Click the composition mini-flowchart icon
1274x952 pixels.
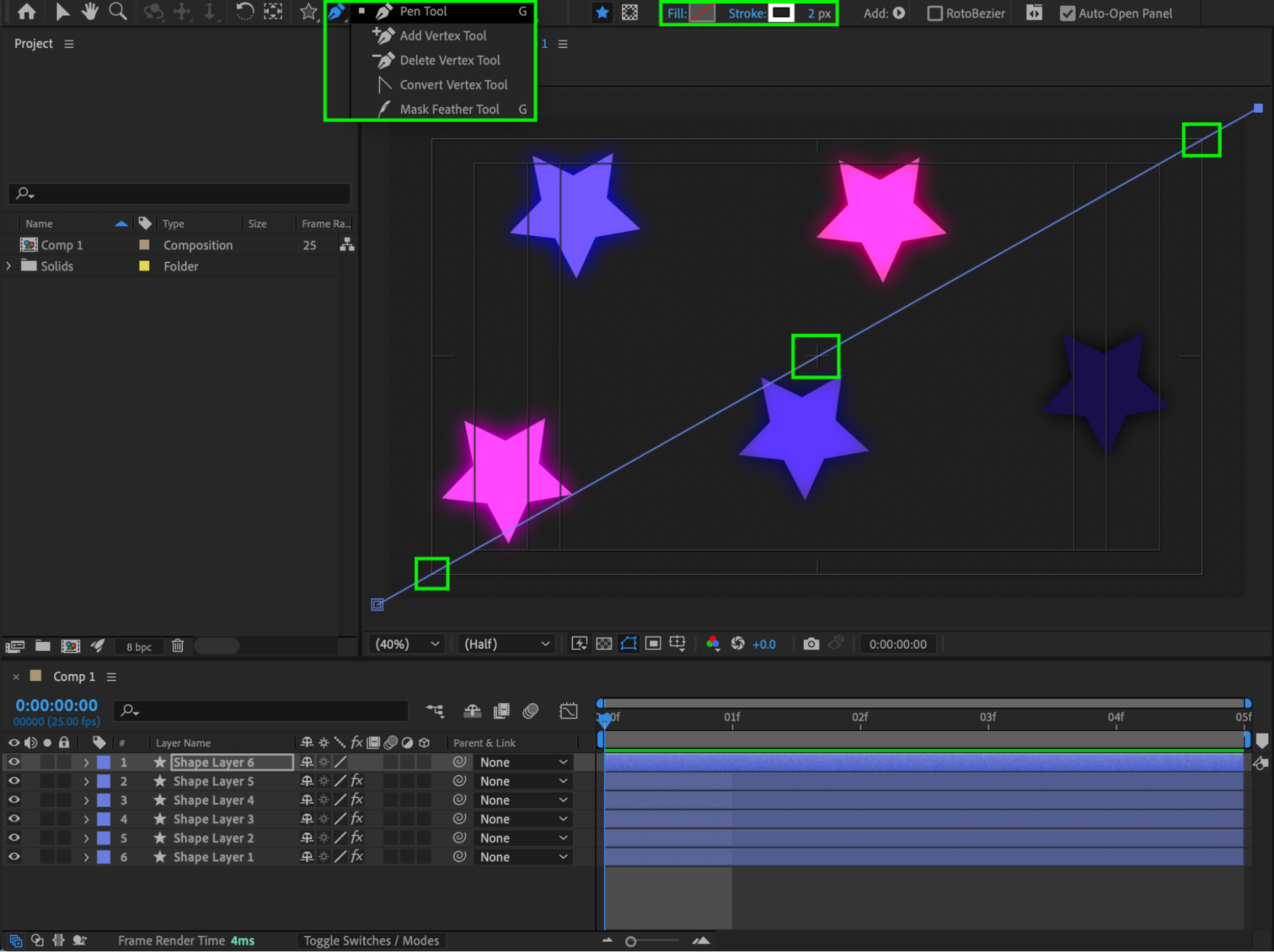coord(435,710)
